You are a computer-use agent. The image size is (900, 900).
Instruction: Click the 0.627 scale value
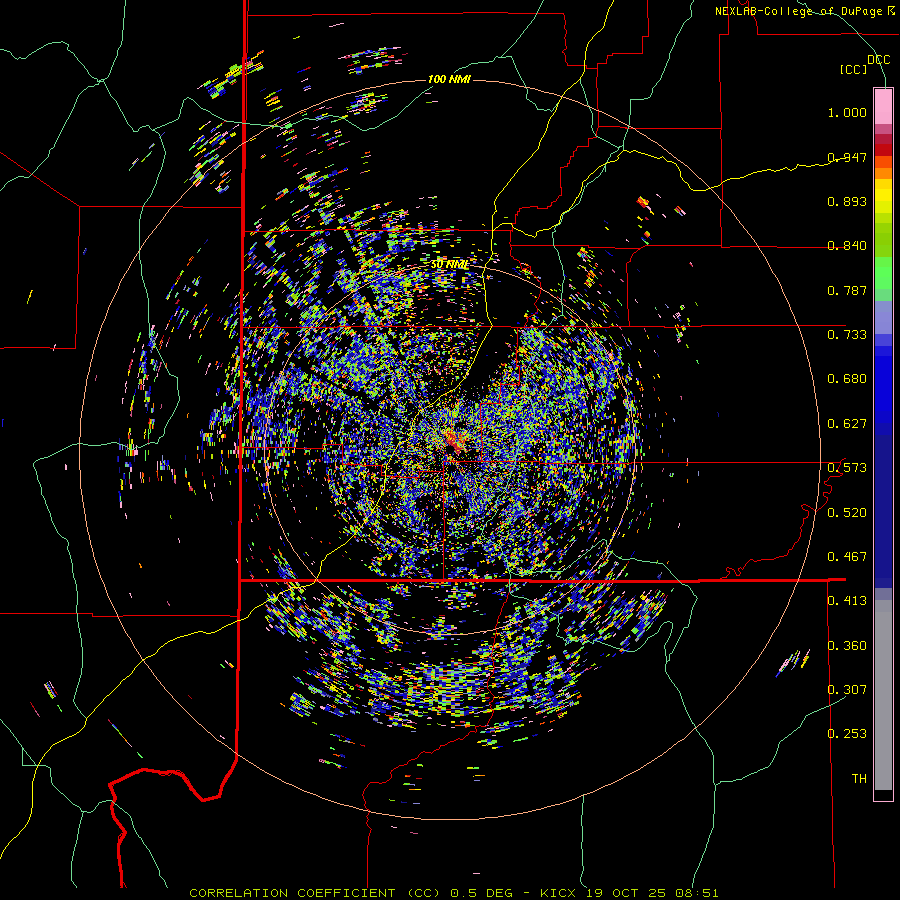click(847, 424)
